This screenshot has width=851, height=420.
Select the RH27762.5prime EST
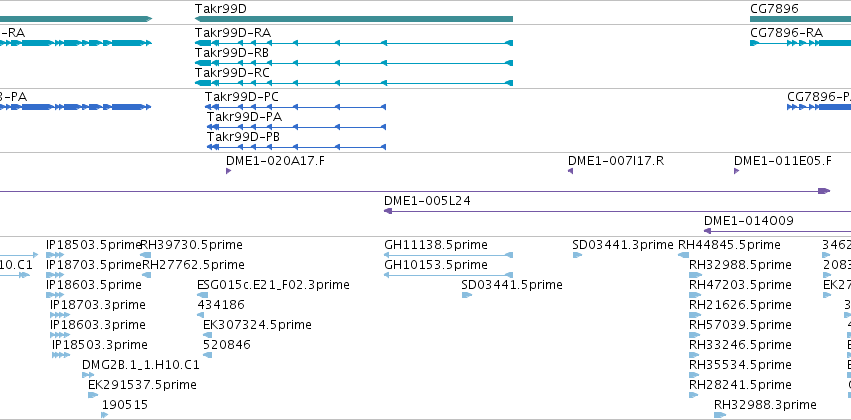click(147, 275)
